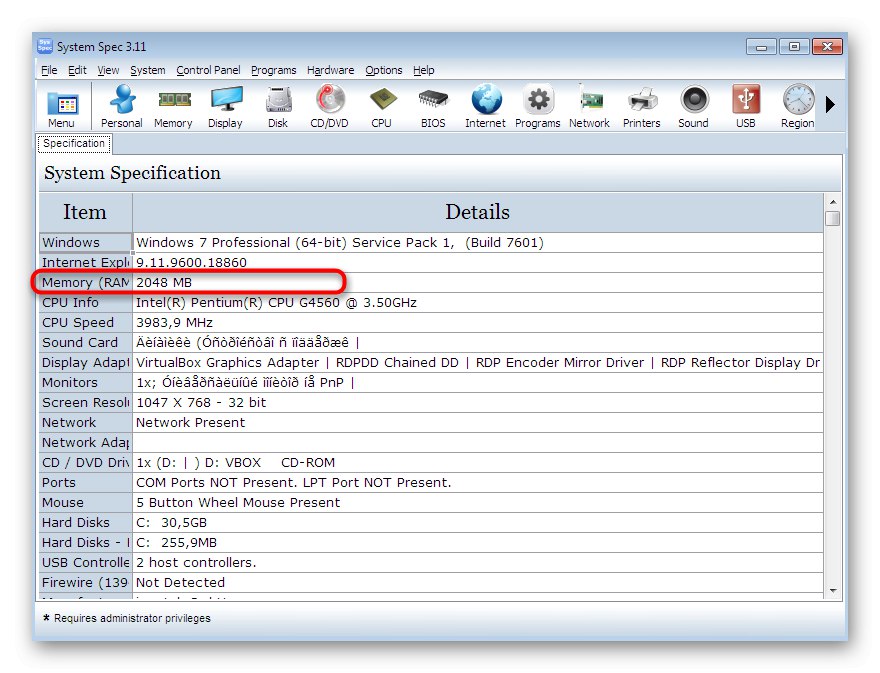The image size is (880, 673).
Task: Select the 2 host controllers value
Action: [478, 562]
